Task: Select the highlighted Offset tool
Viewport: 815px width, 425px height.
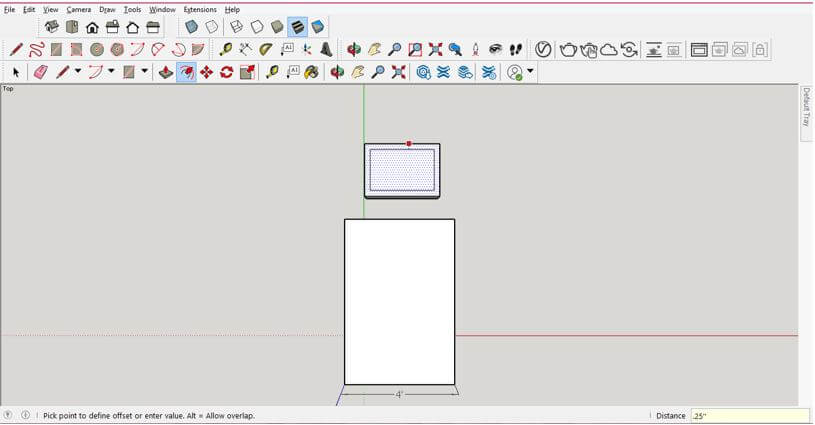Action: pyautogui.click(x=186, y=72)
